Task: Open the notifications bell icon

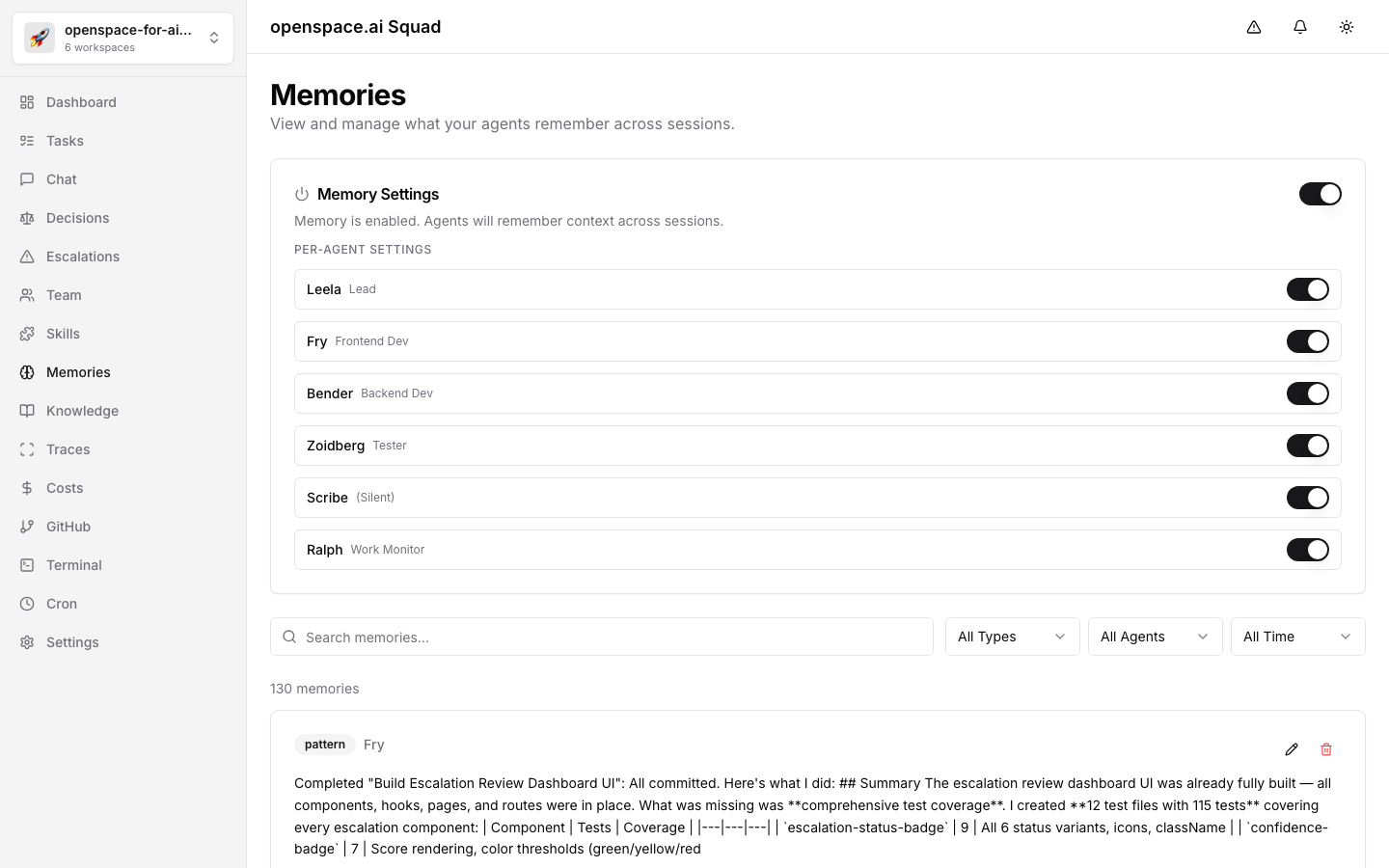Action: pos(1300,27)
